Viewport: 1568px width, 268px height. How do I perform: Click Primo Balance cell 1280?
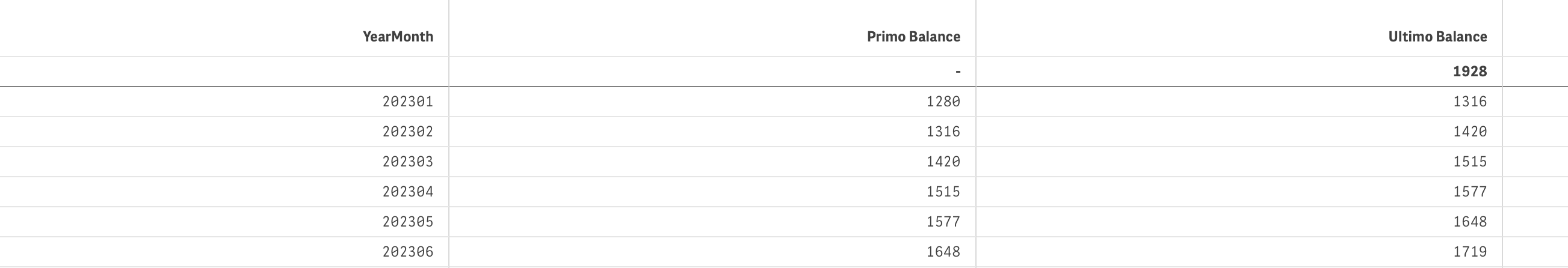point(943,102)
